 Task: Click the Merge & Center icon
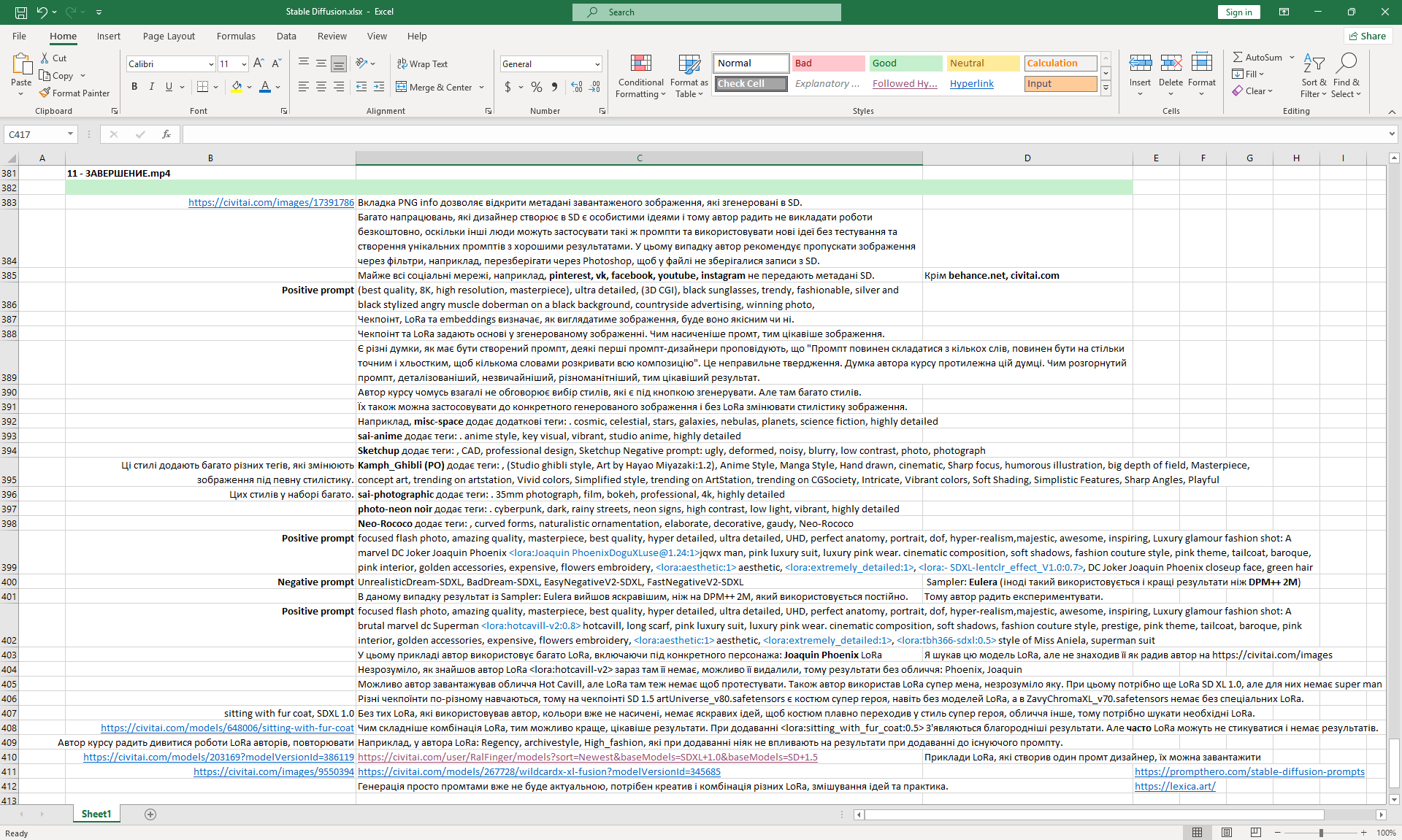[402, 87]
